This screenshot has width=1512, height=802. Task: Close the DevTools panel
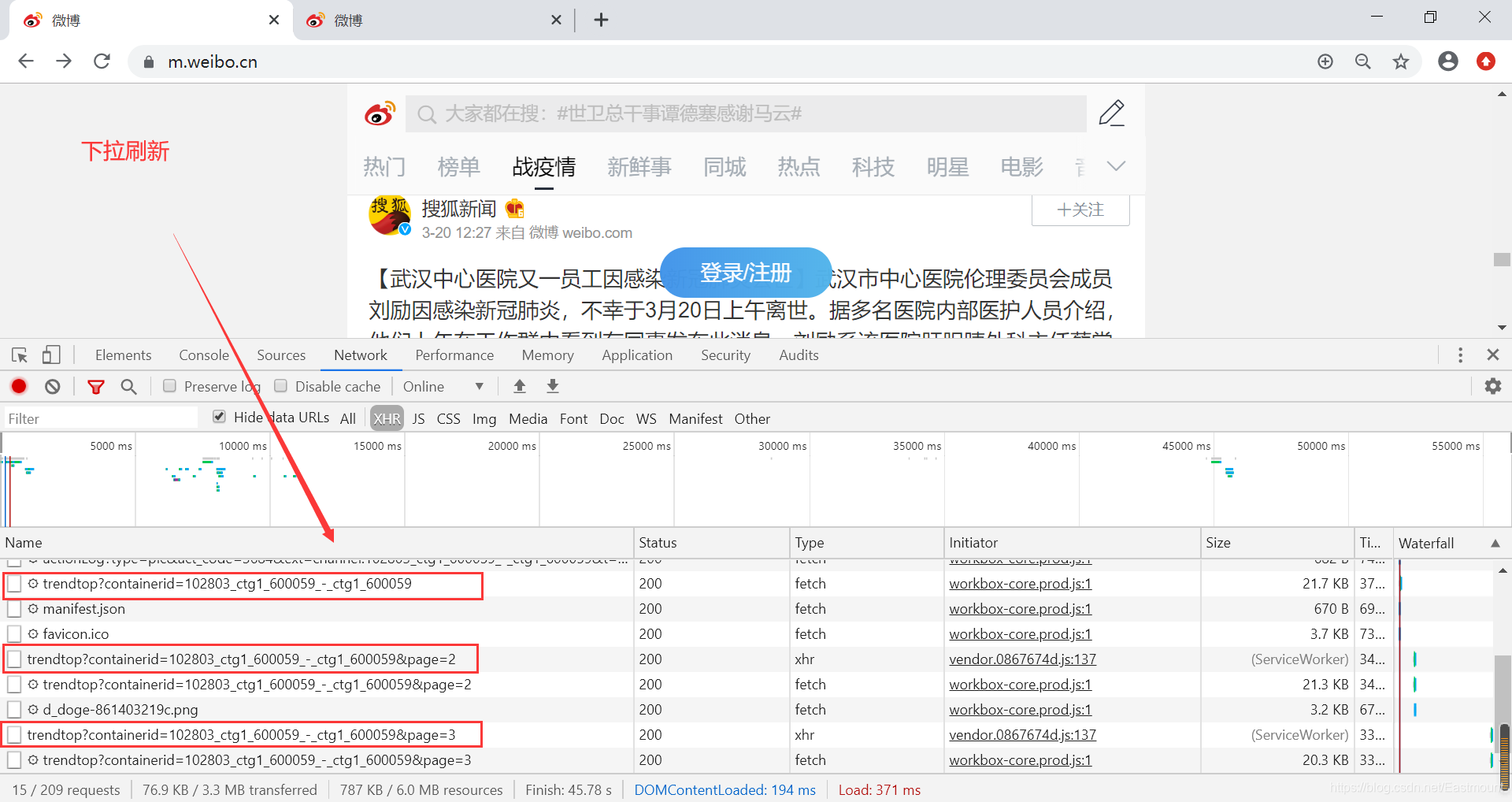[x=1492, y=355]
